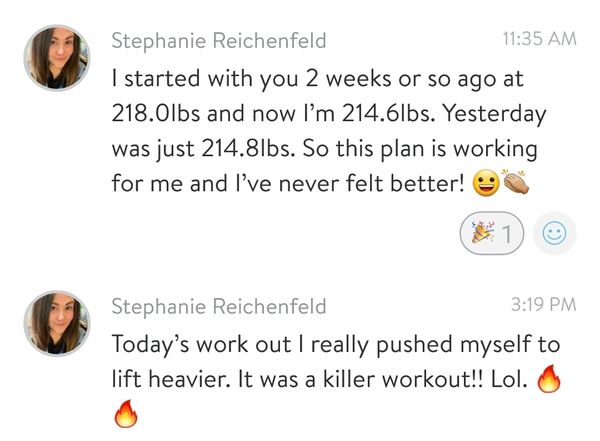Click the "214.8lbs" text in the message

pos(248,149)
